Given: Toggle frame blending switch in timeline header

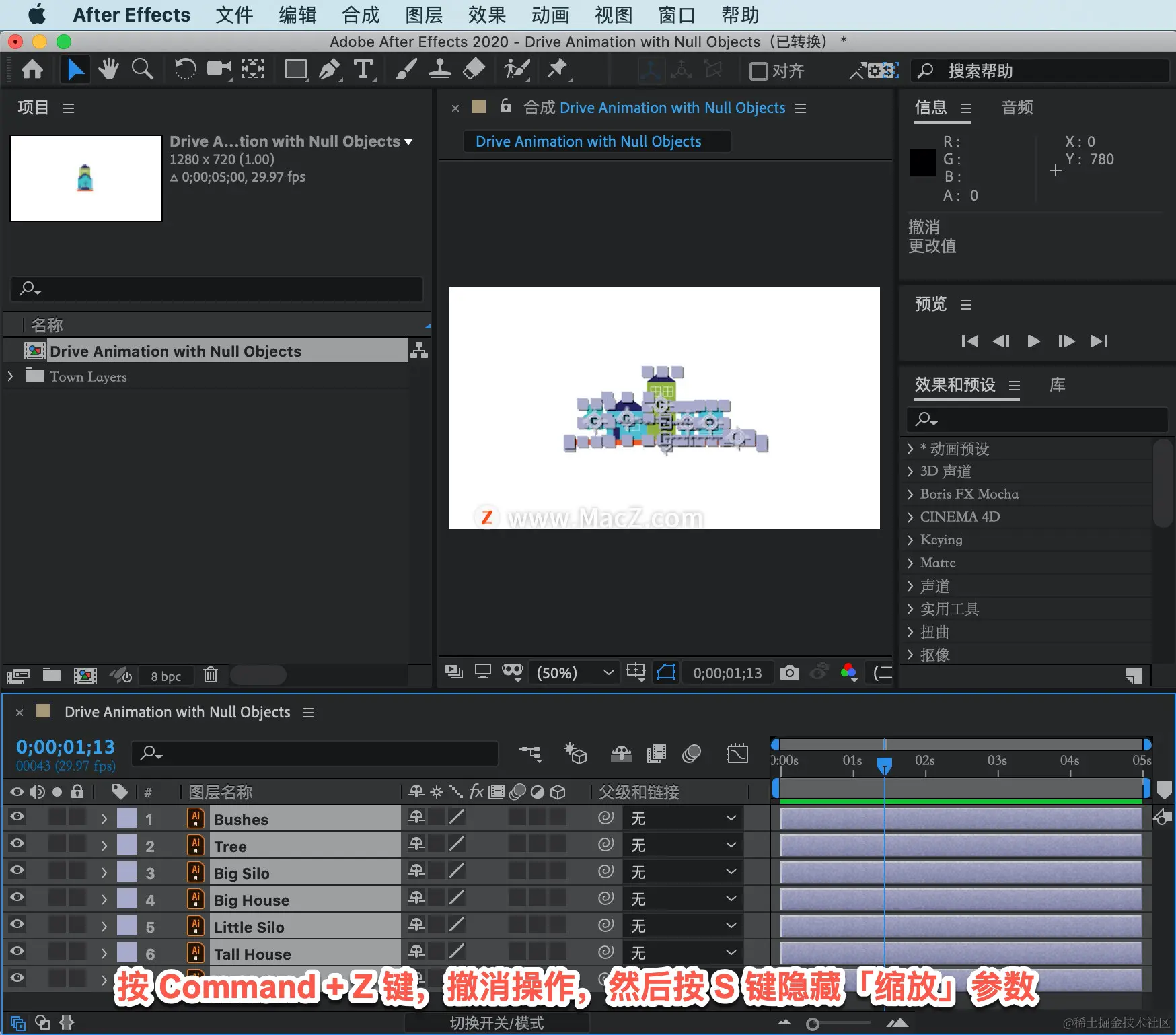Looking at the screenshot, I should coord(657,754).
